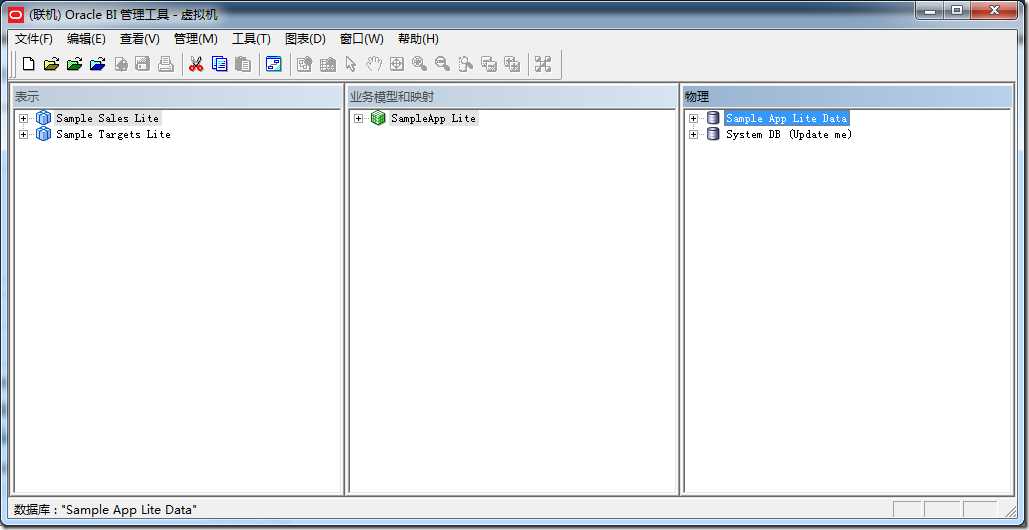Click the database cylinder icon of System DB

click(x=713, y=134)
